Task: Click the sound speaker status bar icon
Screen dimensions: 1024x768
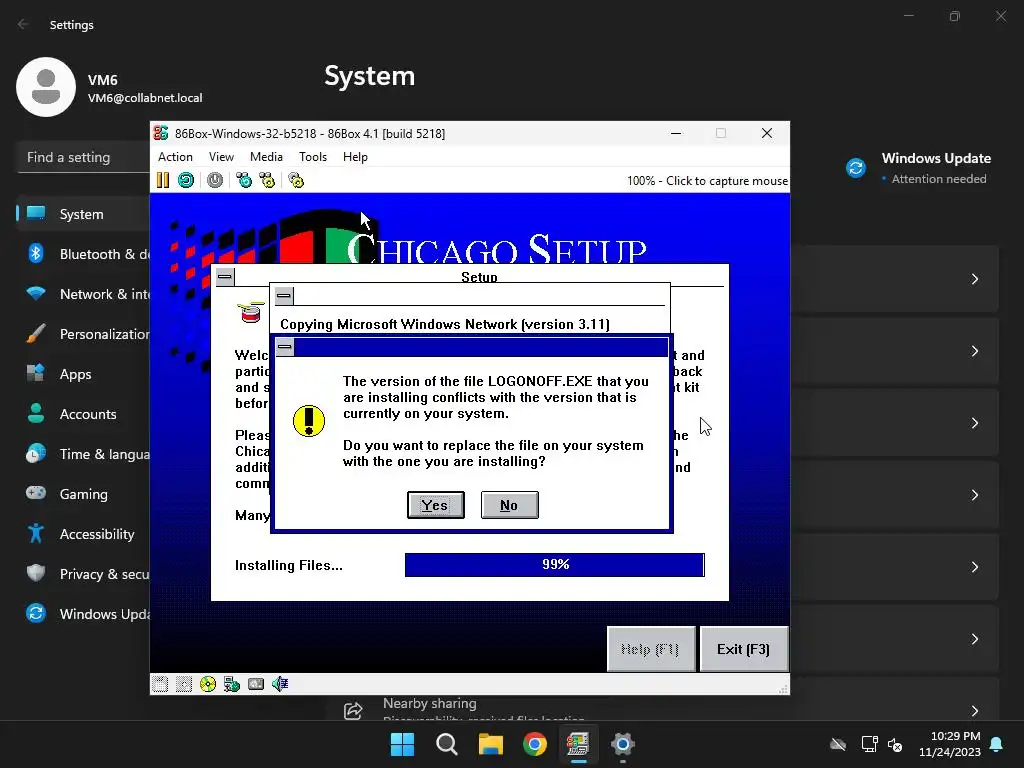Action: click(x=280, y=684)
